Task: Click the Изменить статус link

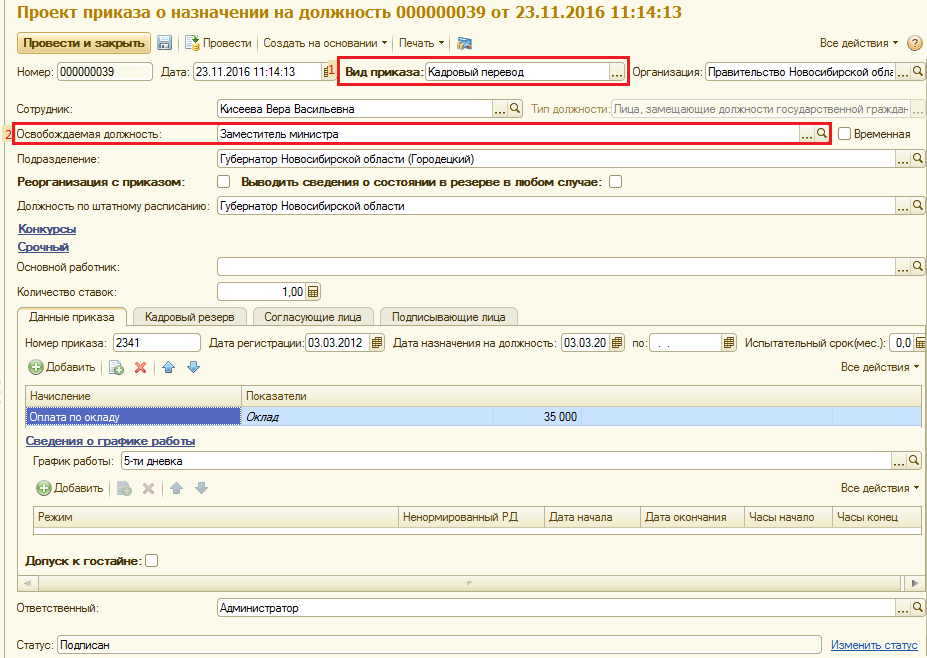Action: point(874,645)
